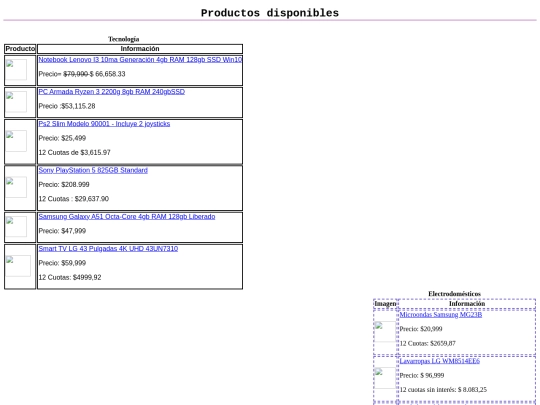
Task: Click Precio: $208.999 text
Action: [x=64, y=185]
